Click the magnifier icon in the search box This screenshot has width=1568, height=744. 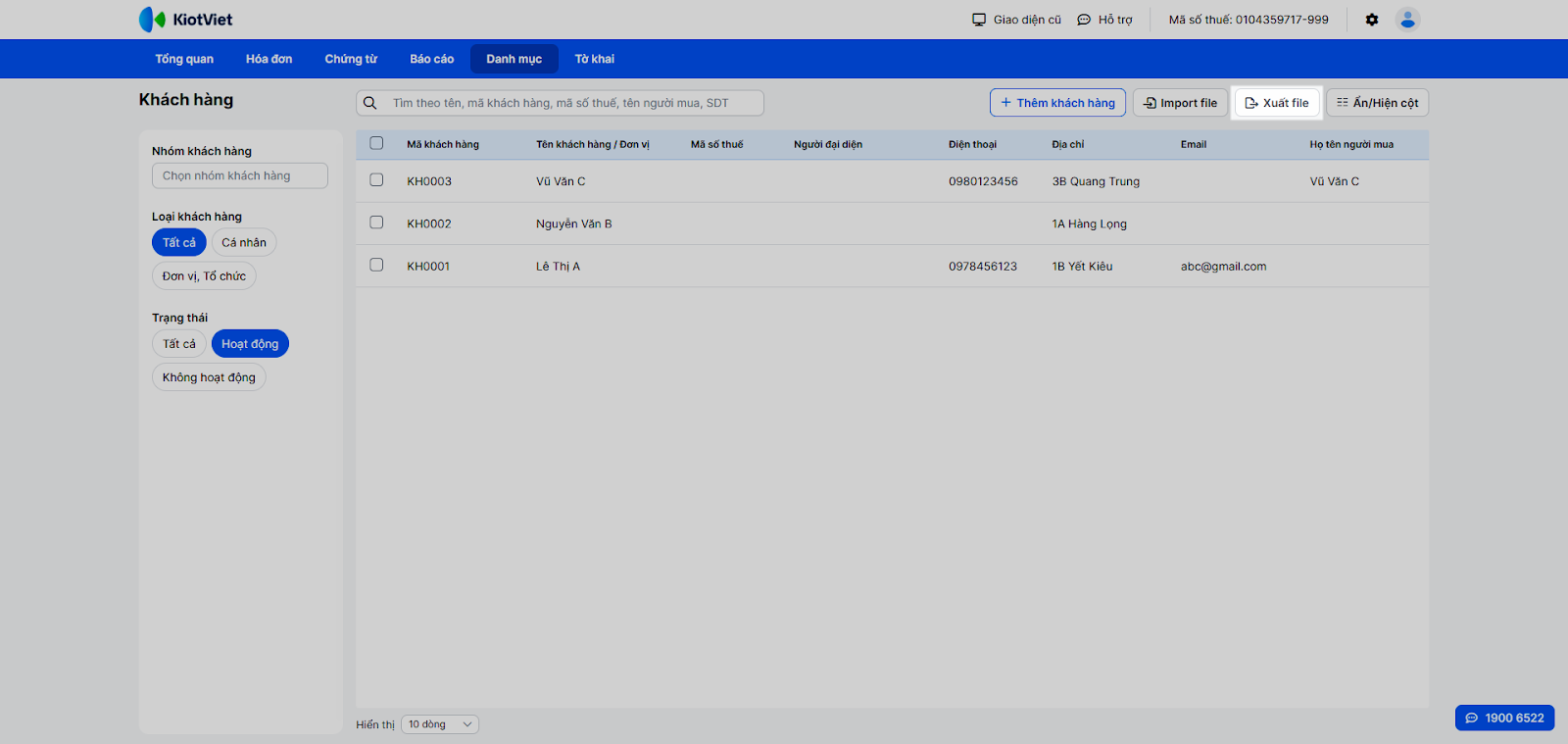point(370,103)
